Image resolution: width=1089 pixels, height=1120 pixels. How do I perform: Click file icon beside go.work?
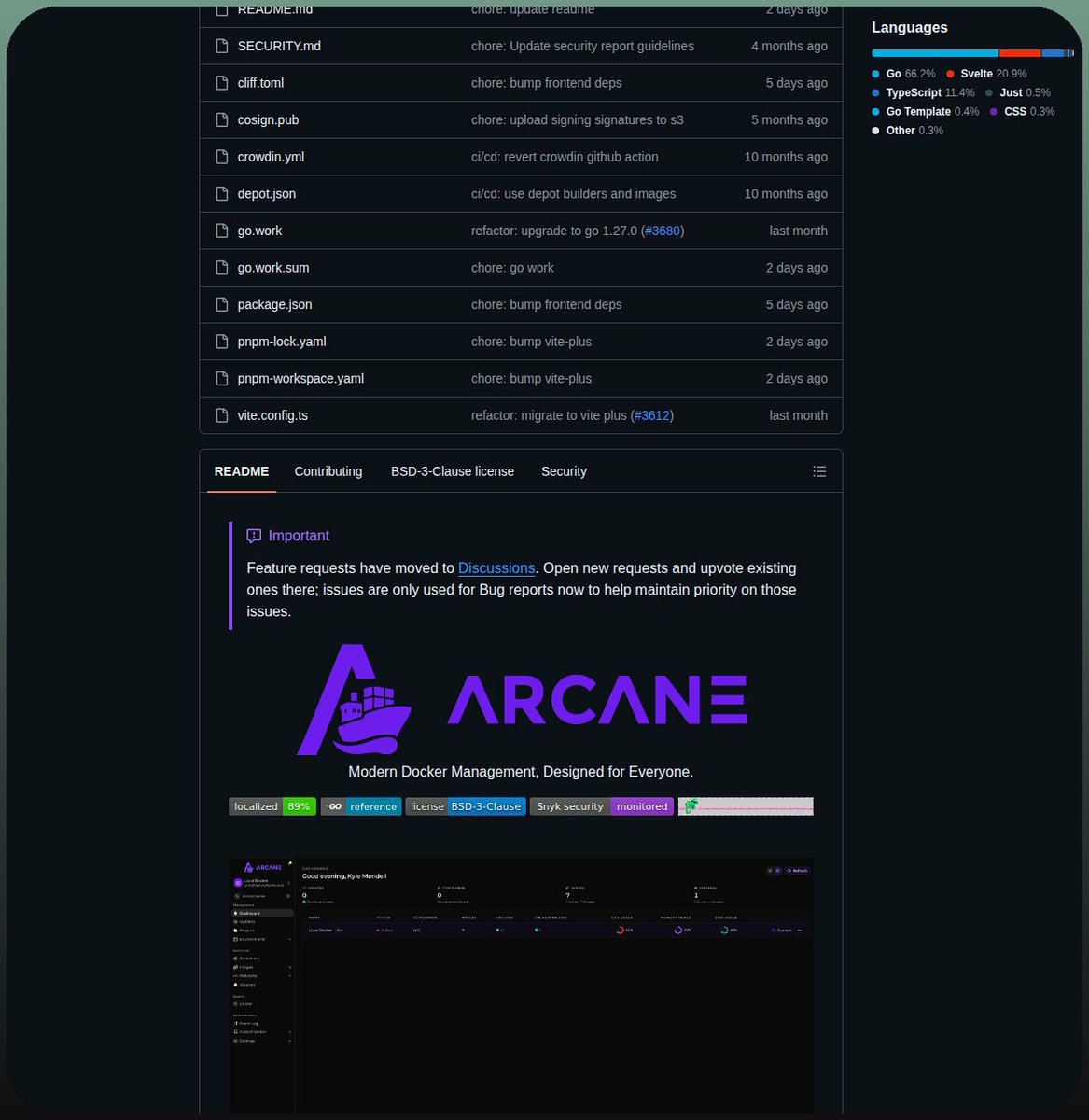point(221,231)
